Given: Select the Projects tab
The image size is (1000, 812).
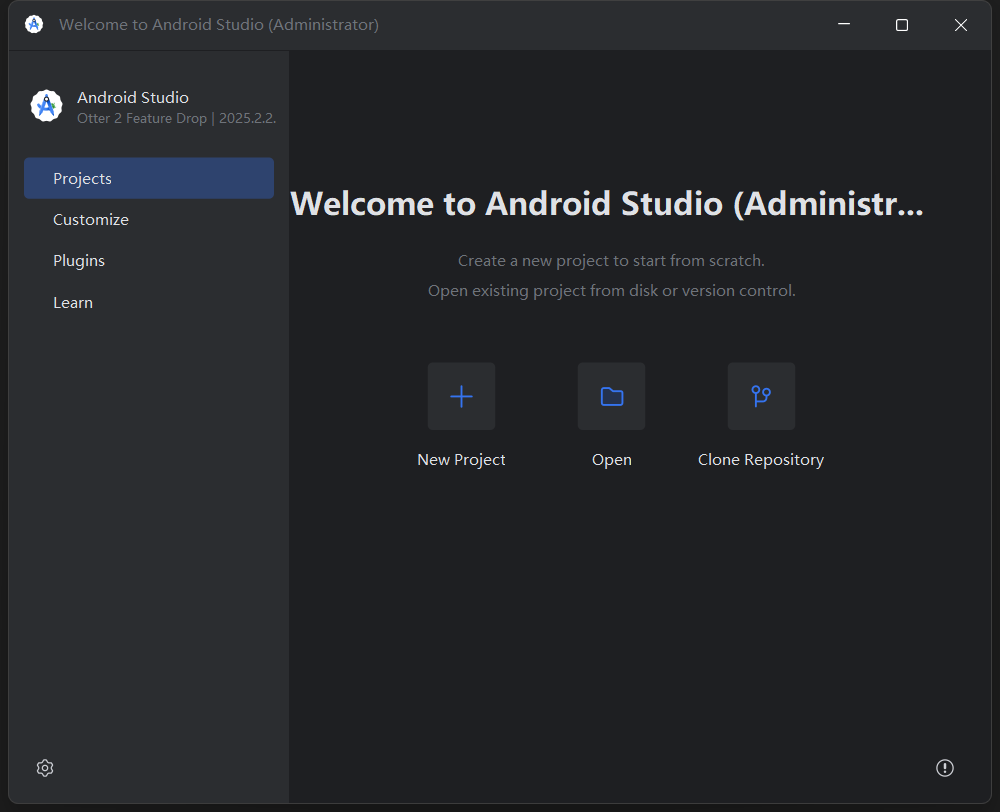Looking at the screenshot, I should point(149,178).
